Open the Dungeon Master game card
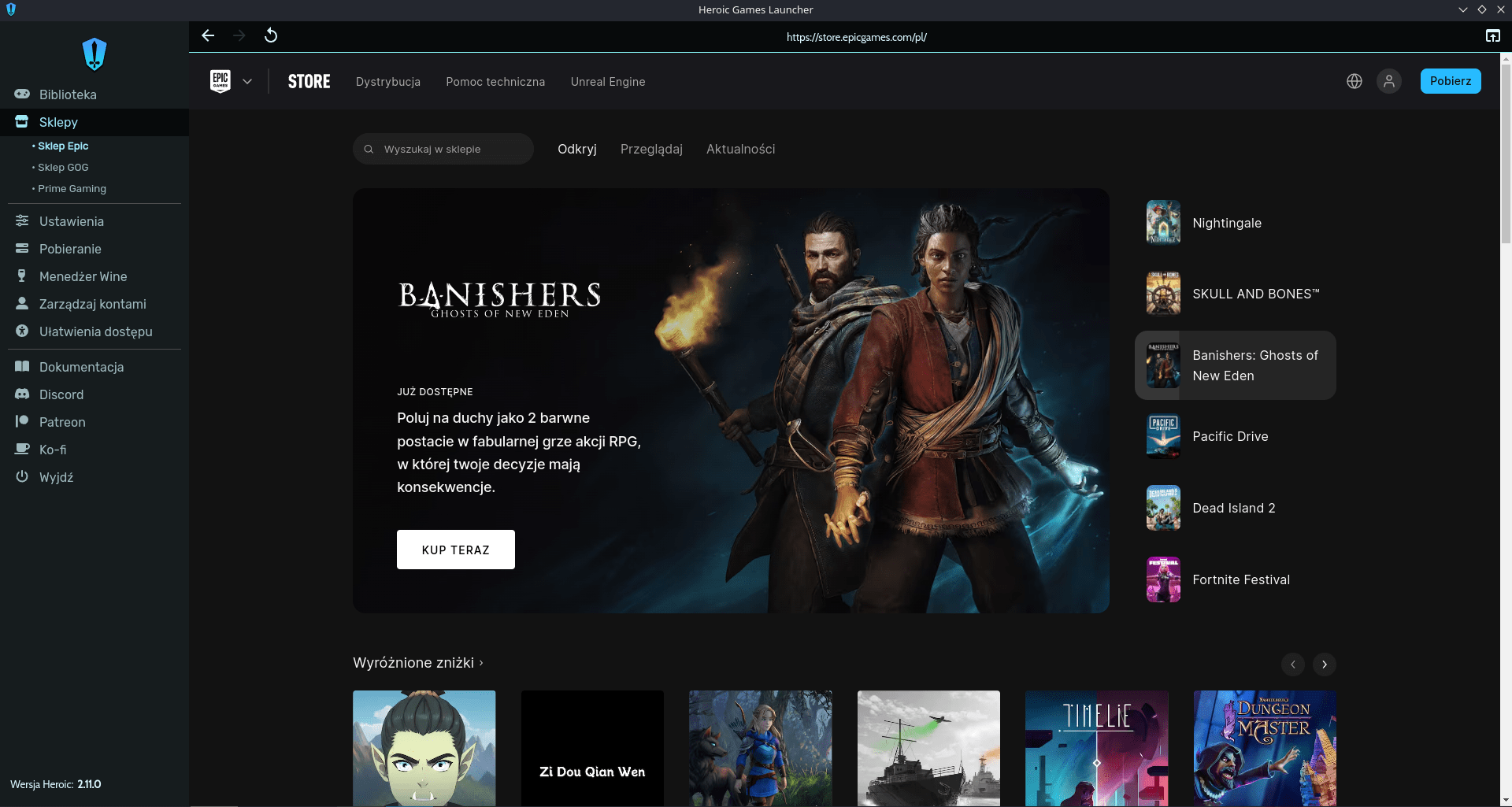 pyautogui.click(x=1265, y=748)
